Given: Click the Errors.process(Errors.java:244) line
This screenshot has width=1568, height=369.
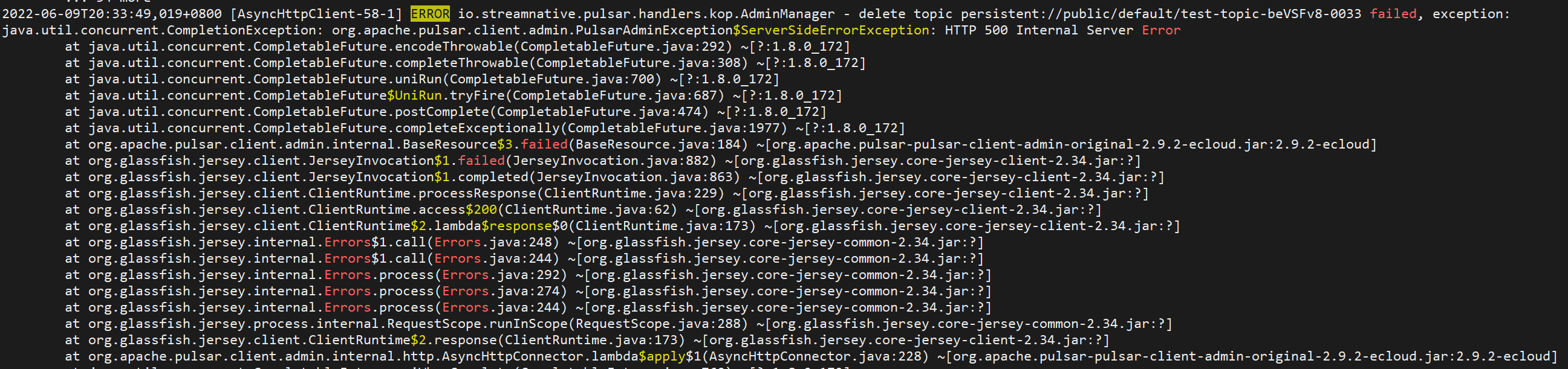Looking at the screenshot, I should (529, 309).
